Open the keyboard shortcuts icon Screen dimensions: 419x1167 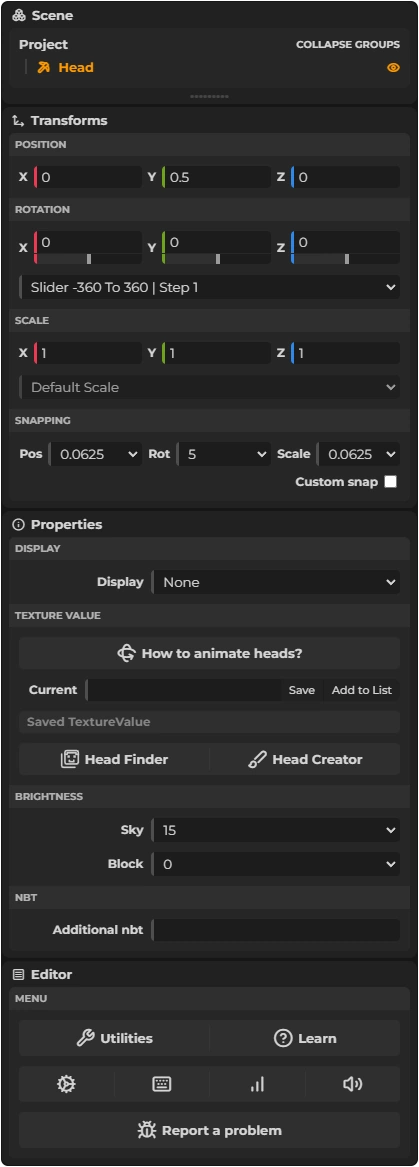tap(161, 1084)
